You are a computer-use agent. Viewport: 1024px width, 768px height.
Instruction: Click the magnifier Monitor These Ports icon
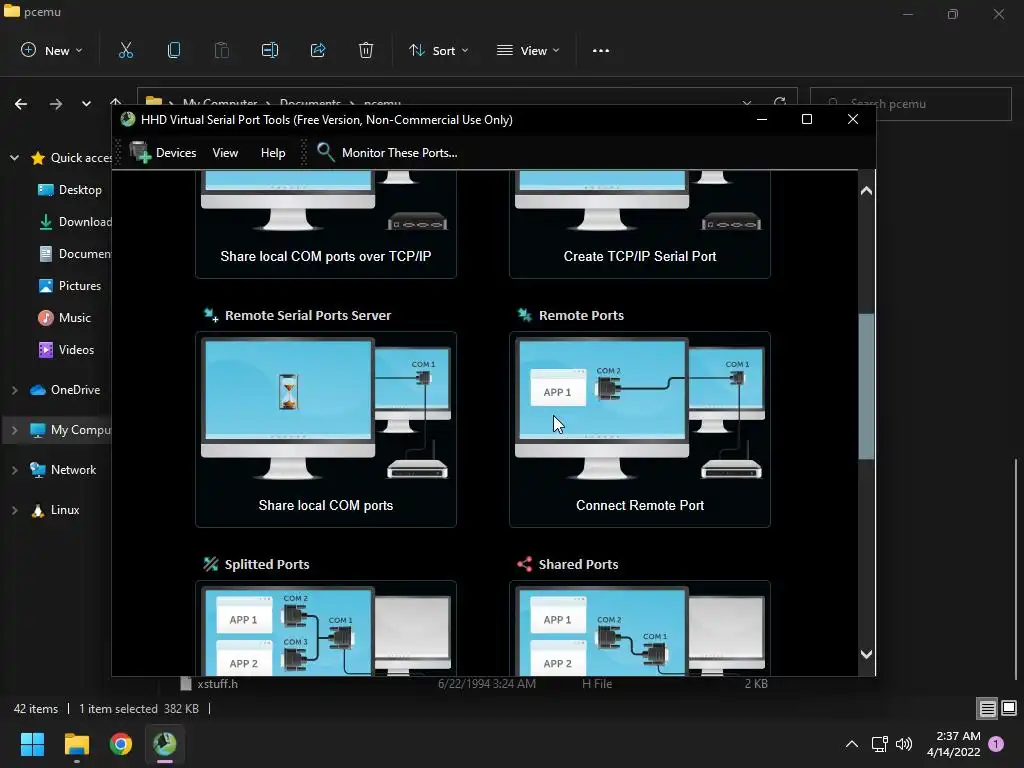coord(325,152)
